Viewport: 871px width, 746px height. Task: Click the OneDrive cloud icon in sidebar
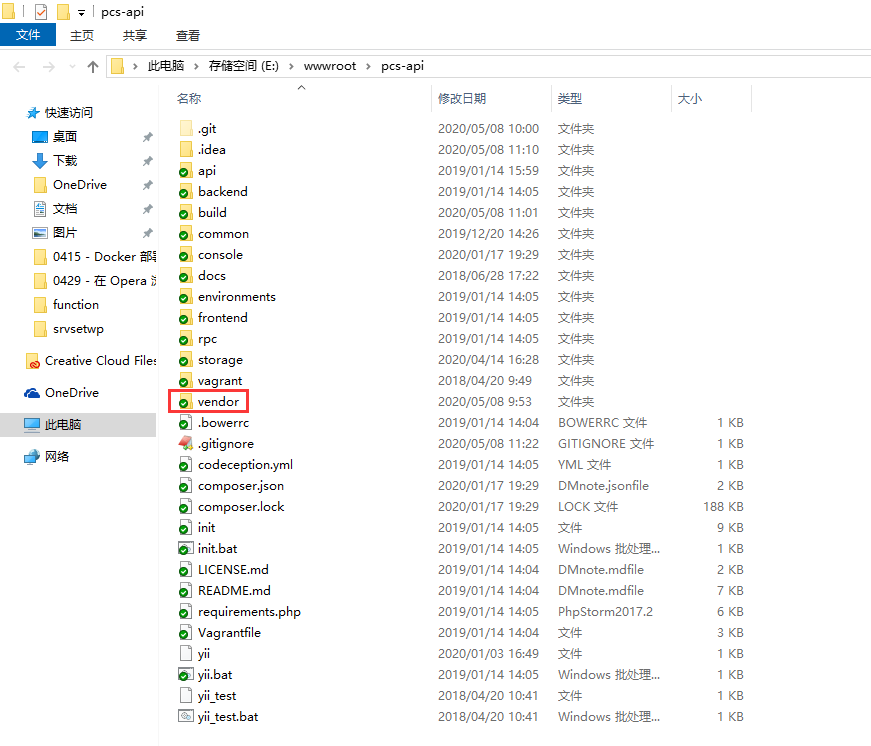click(x=32, y=393)
